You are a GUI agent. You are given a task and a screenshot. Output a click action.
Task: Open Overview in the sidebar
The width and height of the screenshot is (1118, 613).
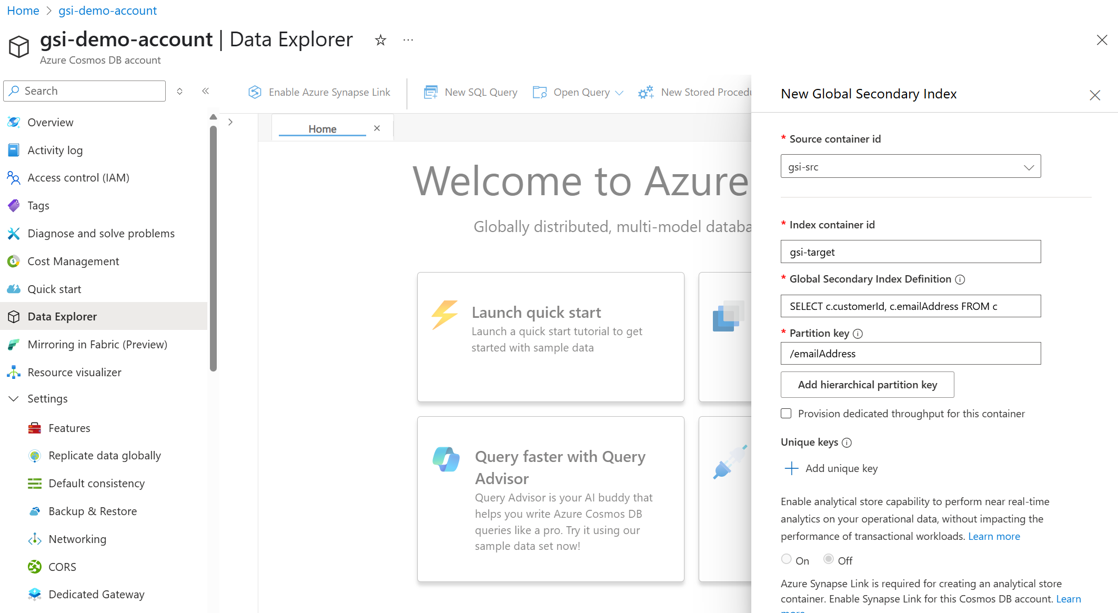(x=50, y=123)
